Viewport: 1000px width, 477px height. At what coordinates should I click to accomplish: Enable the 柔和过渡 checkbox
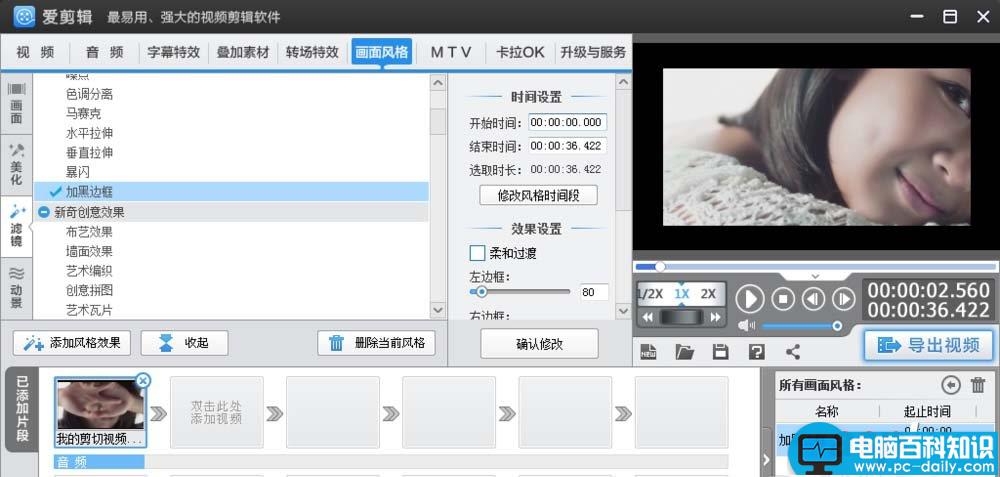[x=477, y=253]
